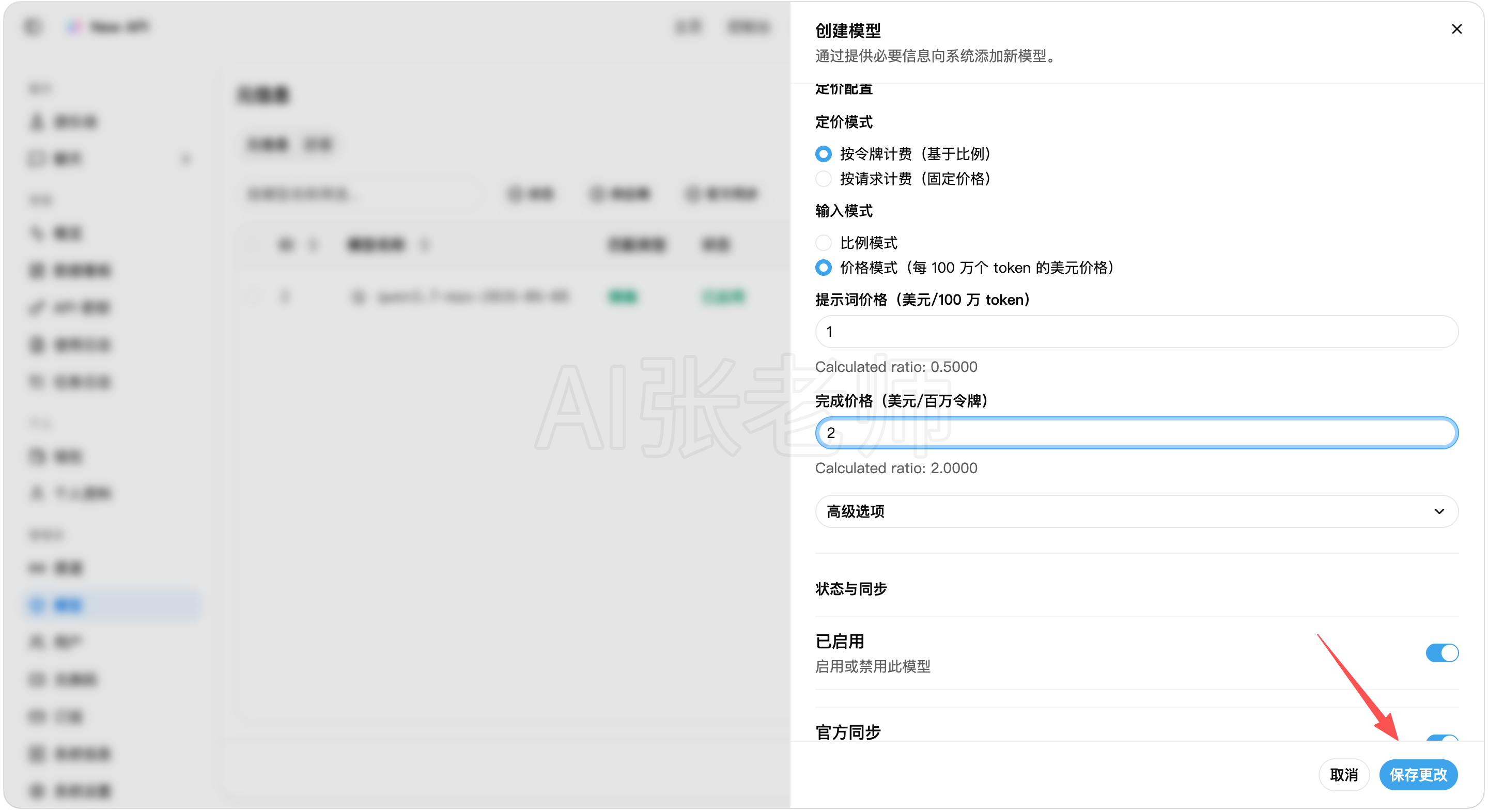
Task: Click into the 完成价格 input field
Action: click(1136, 433)
